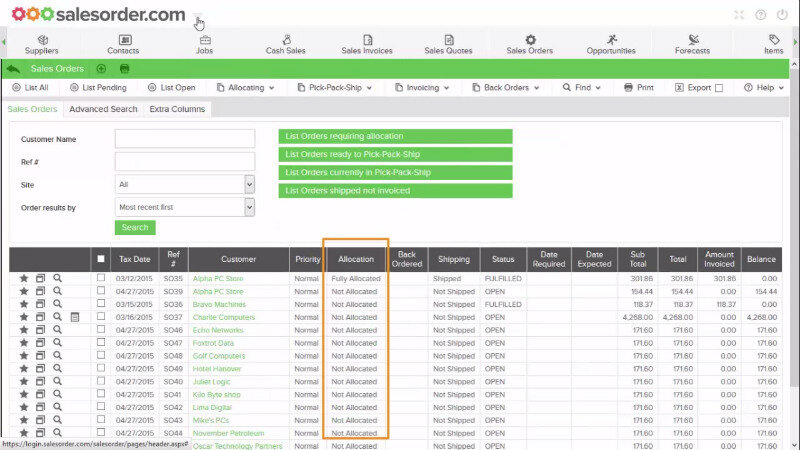The image size is (800, 450).
Task: Tick the checkbox for order SO39
Action: point(101,291)
